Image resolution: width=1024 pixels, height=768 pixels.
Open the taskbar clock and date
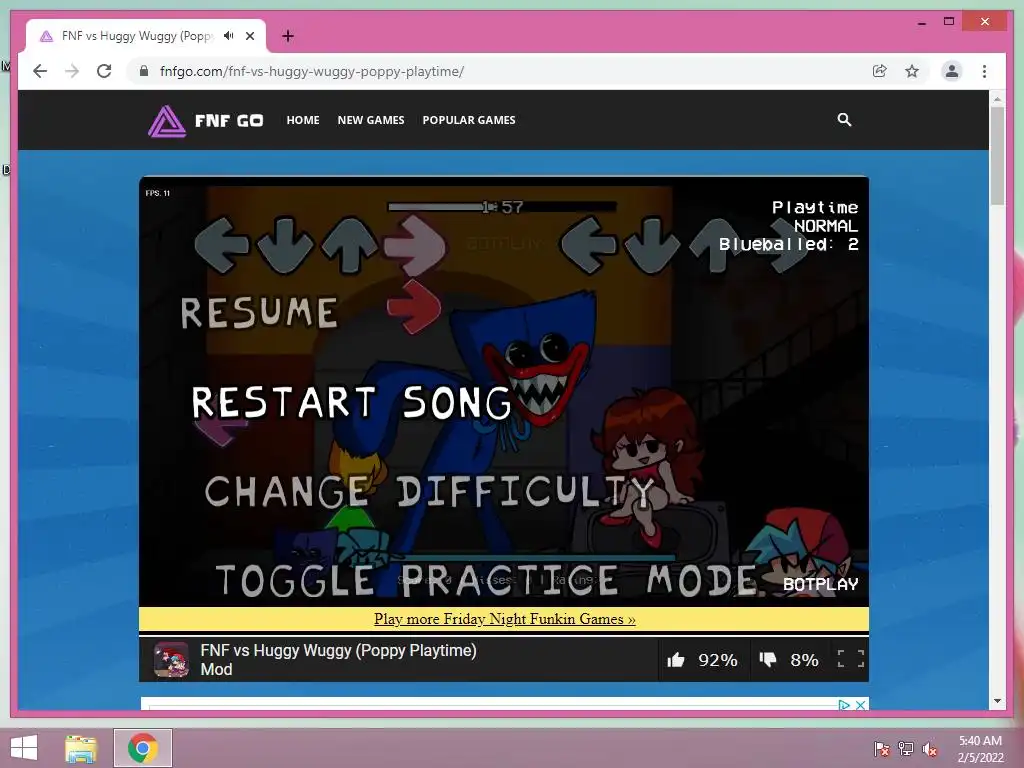coord(980,748)
